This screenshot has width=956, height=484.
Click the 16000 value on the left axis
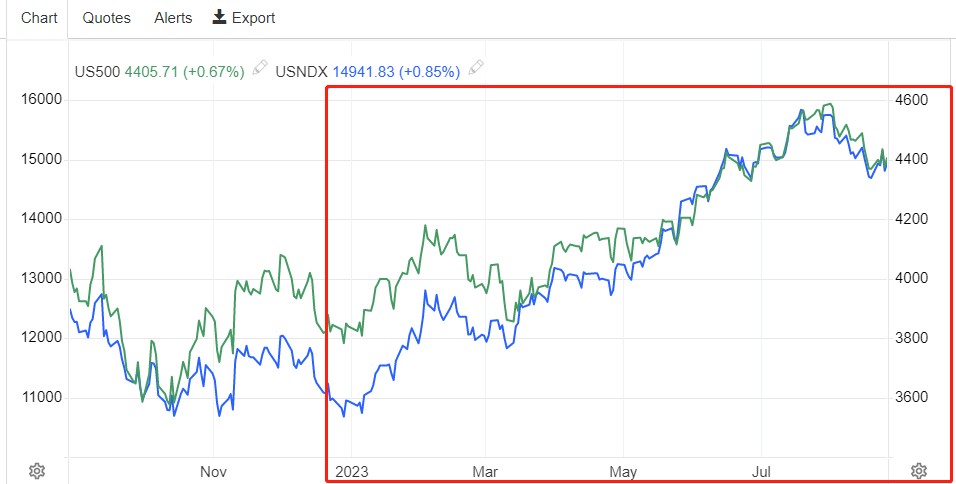[x=42, y=100]
